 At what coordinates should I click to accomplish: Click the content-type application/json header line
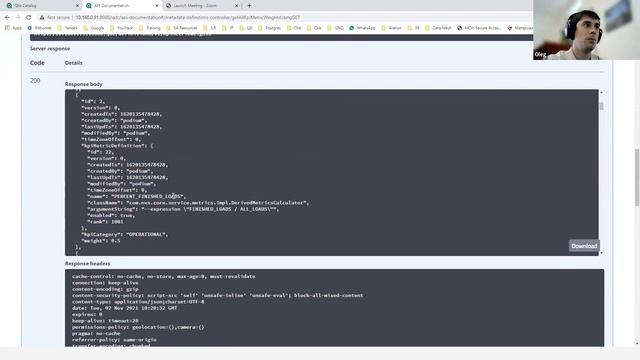[138, 302]
